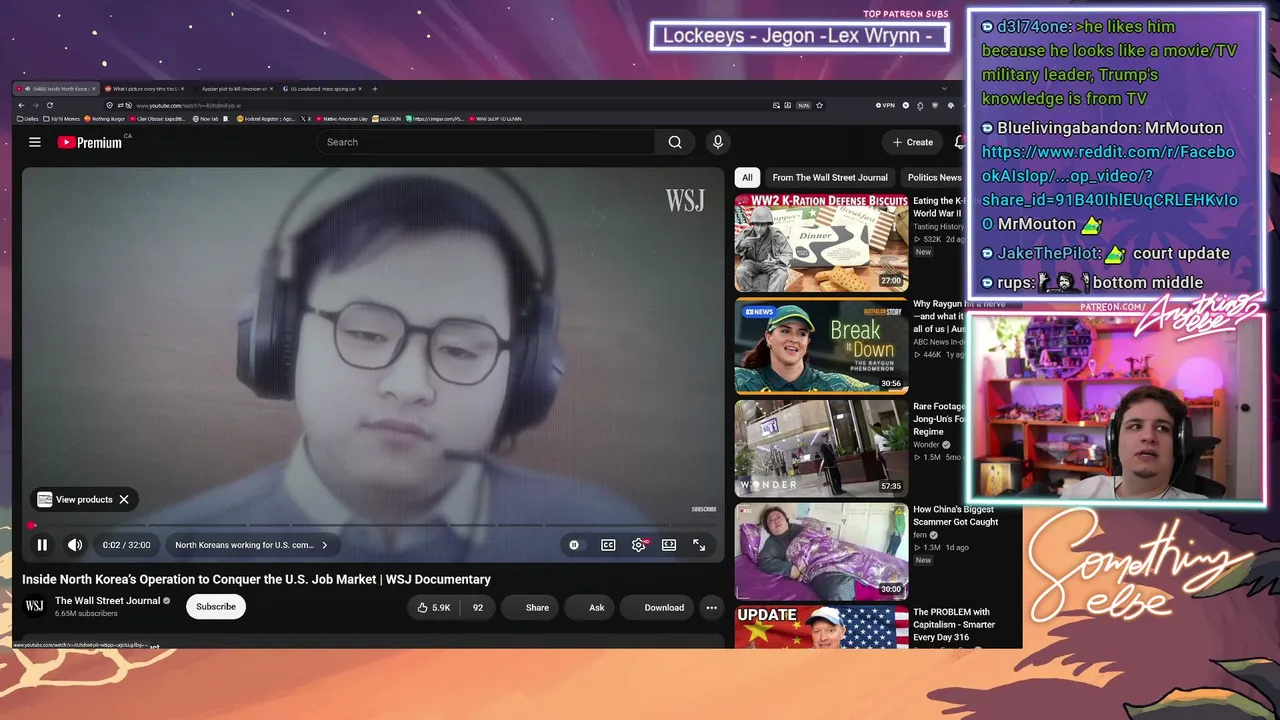Dismiss the View products overlay
This screenshot has height=720, width=1280.
(124, 499)
